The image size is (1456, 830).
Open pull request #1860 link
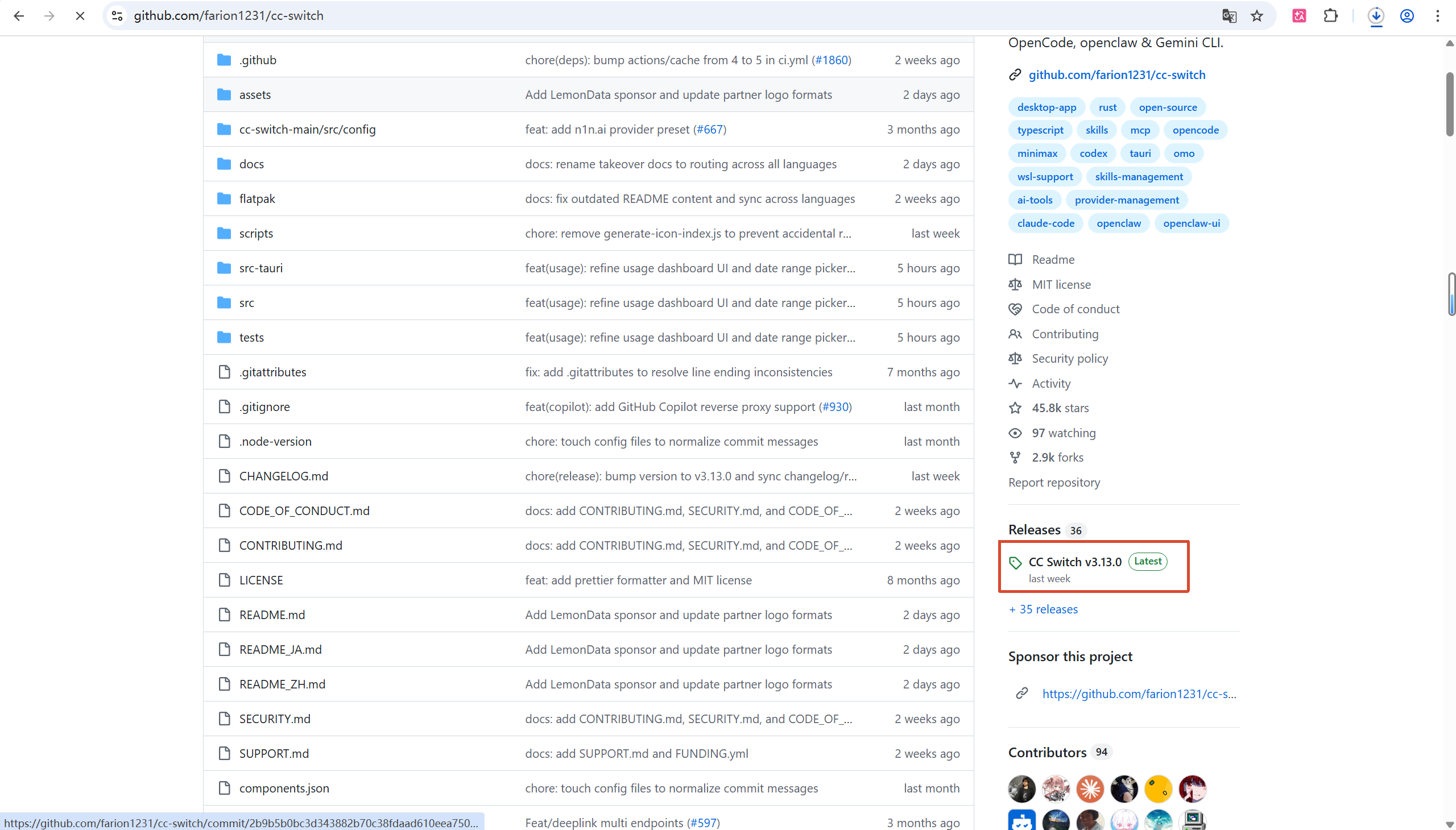coord(832,60)
